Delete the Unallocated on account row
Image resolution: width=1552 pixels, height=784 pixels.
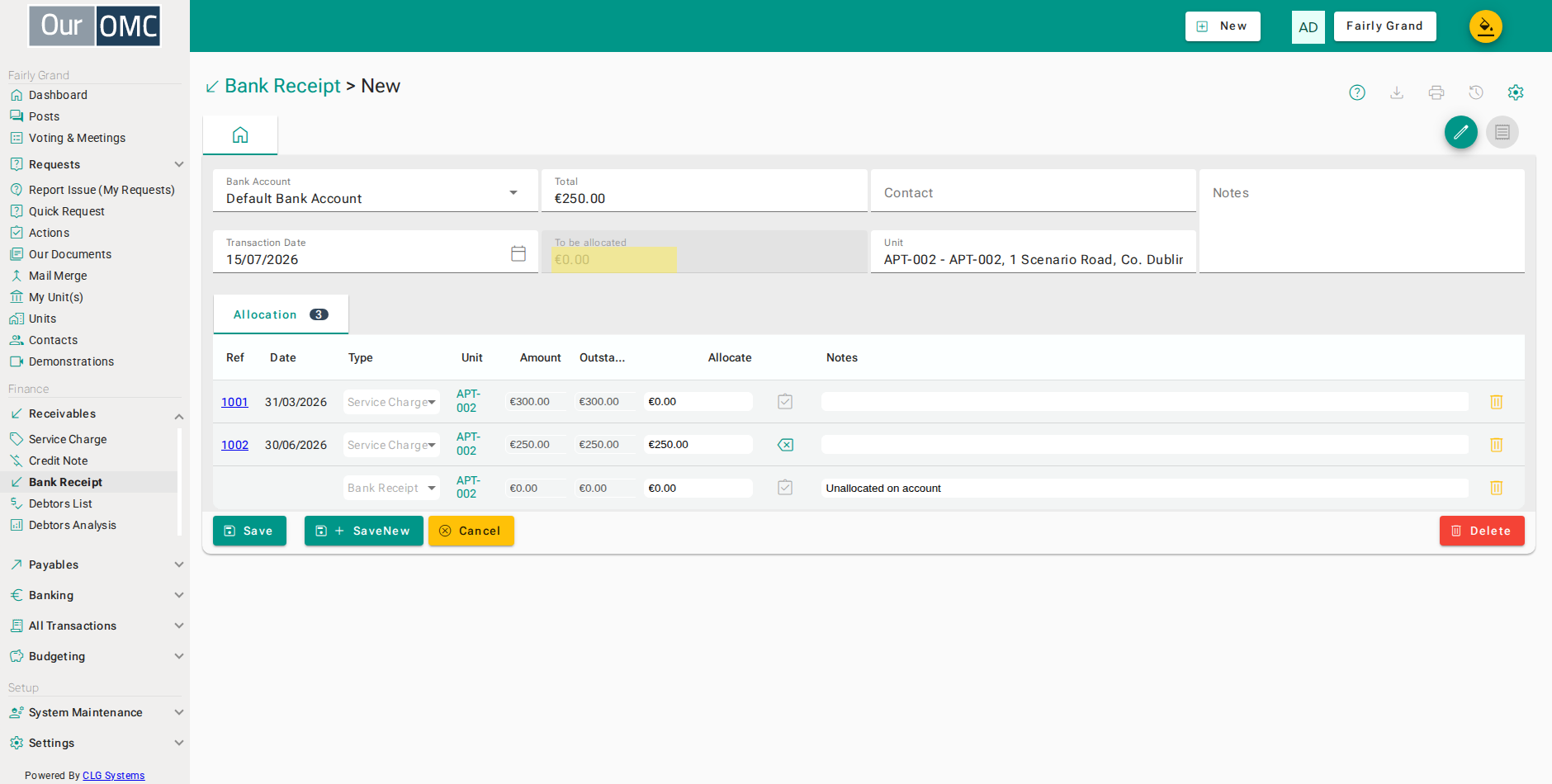[1497, 488]
